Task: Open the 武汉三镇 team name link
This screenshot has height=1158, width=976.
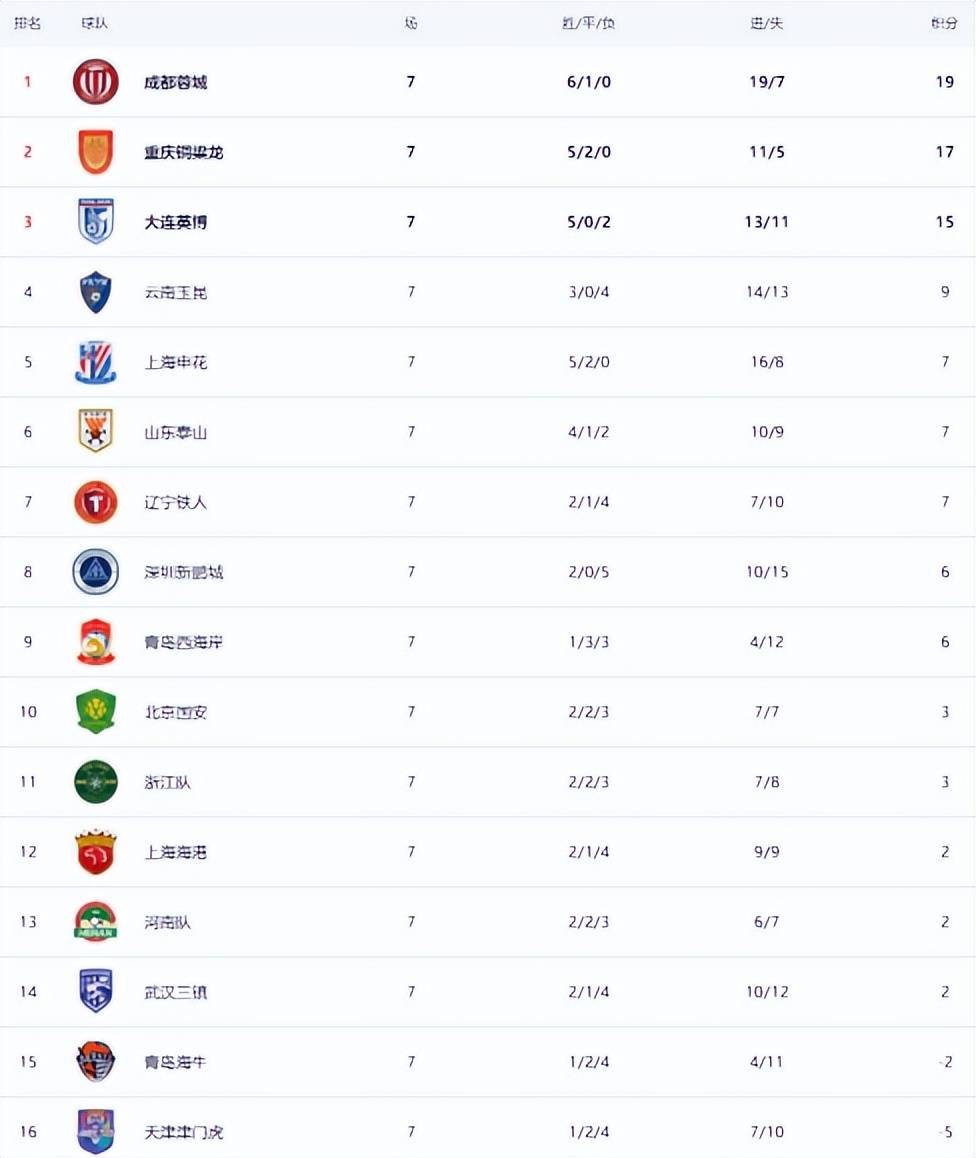Action: (x=176, y=992)
